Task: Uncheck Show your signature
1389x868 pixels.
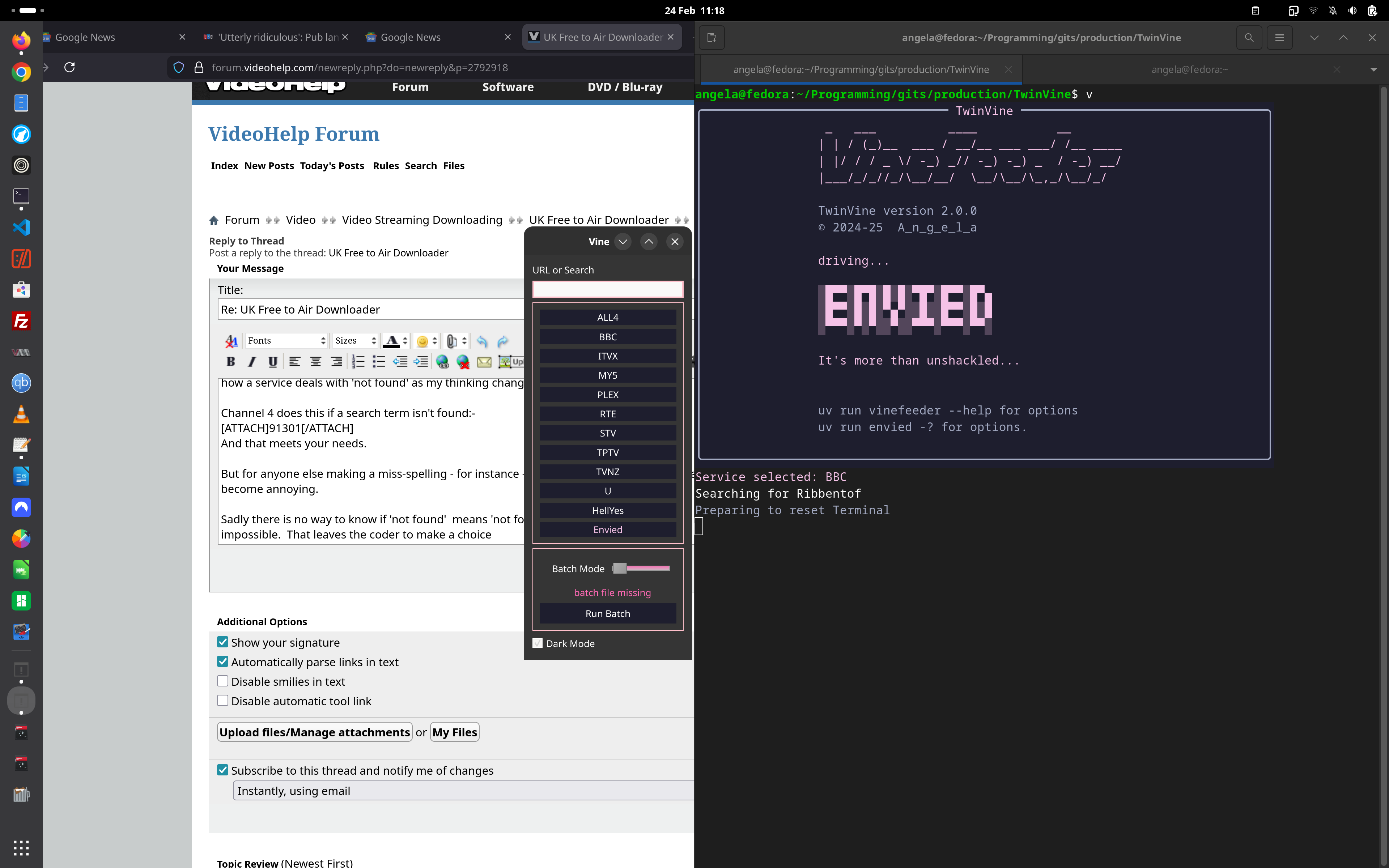Action: (x=223, y=642)
